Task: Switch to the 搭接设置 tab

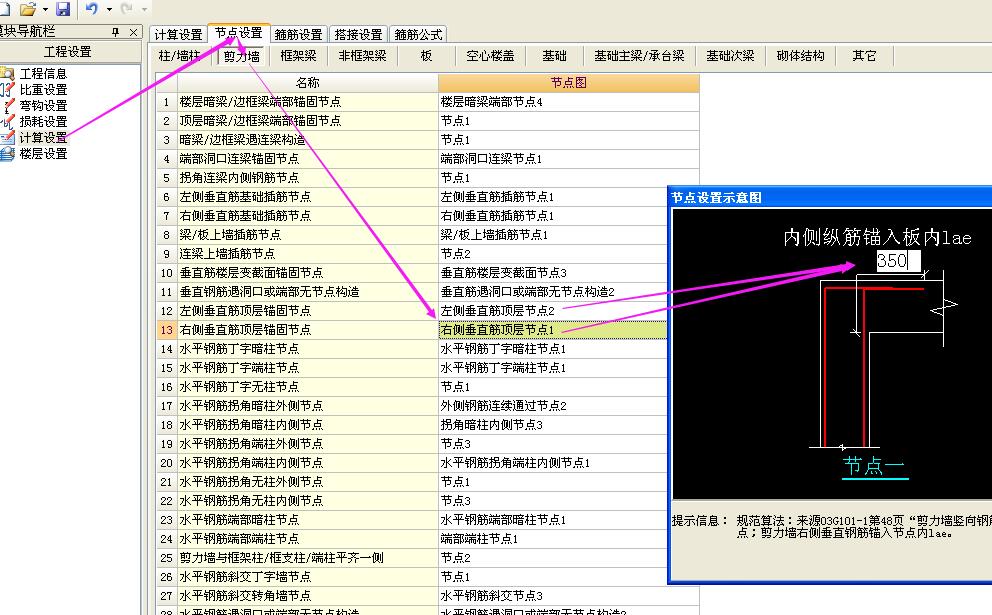Action: pyautogui.click(x=358, y=34)
